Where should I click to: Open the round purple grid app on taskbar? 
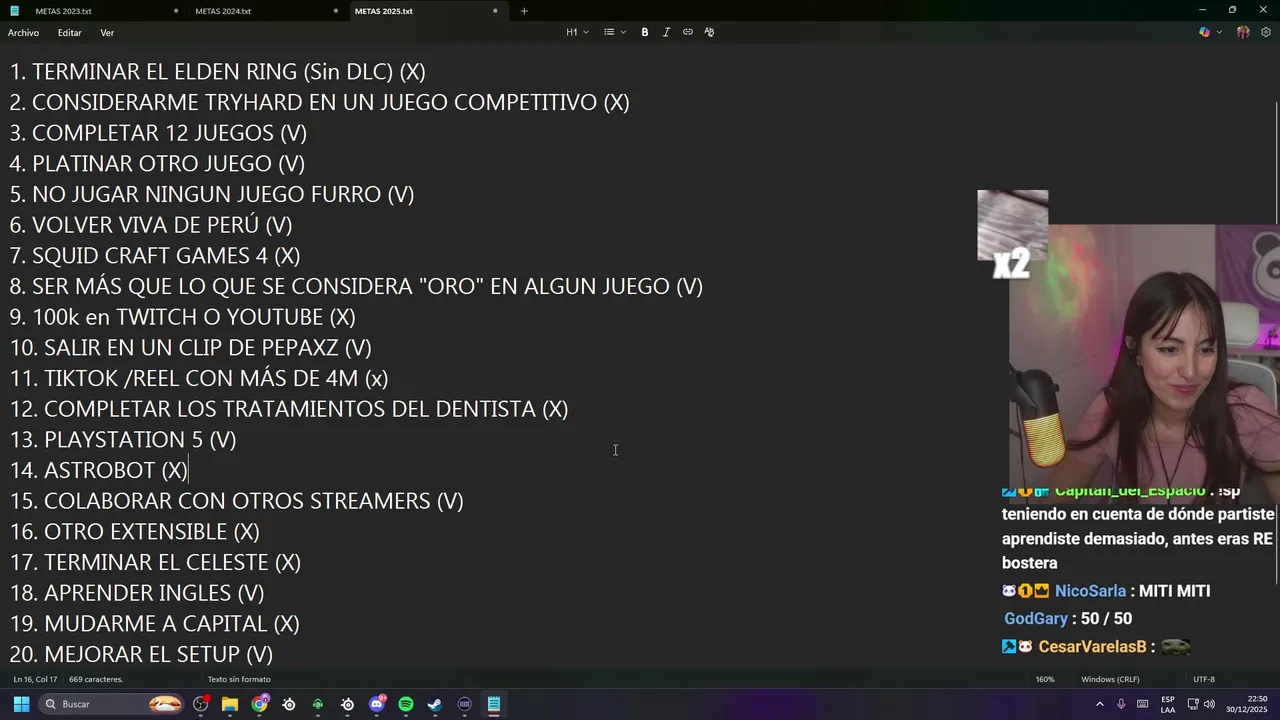coord(464,704)
